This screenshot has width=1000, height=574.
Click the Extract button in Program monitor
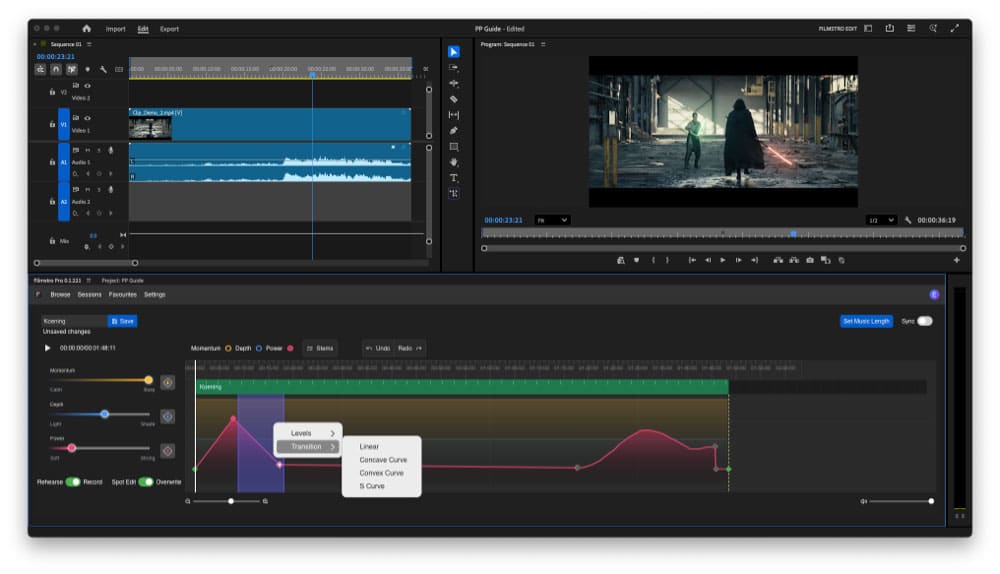click(794, 260)
